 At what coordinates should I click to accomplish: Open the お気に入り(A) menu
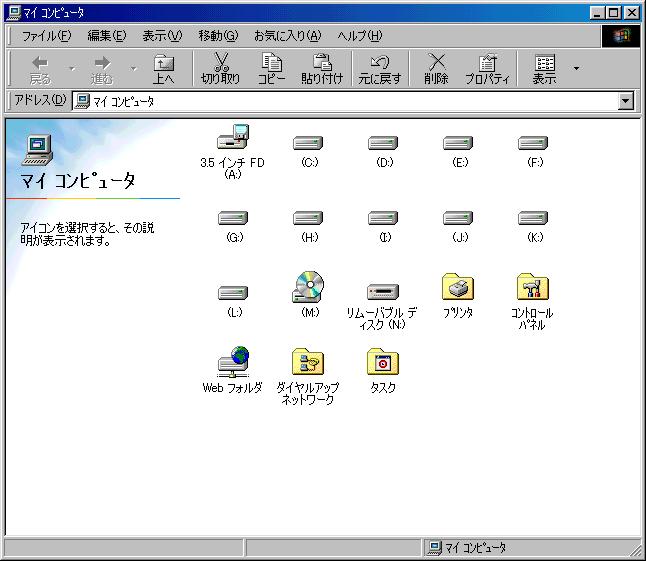[287, 36]
